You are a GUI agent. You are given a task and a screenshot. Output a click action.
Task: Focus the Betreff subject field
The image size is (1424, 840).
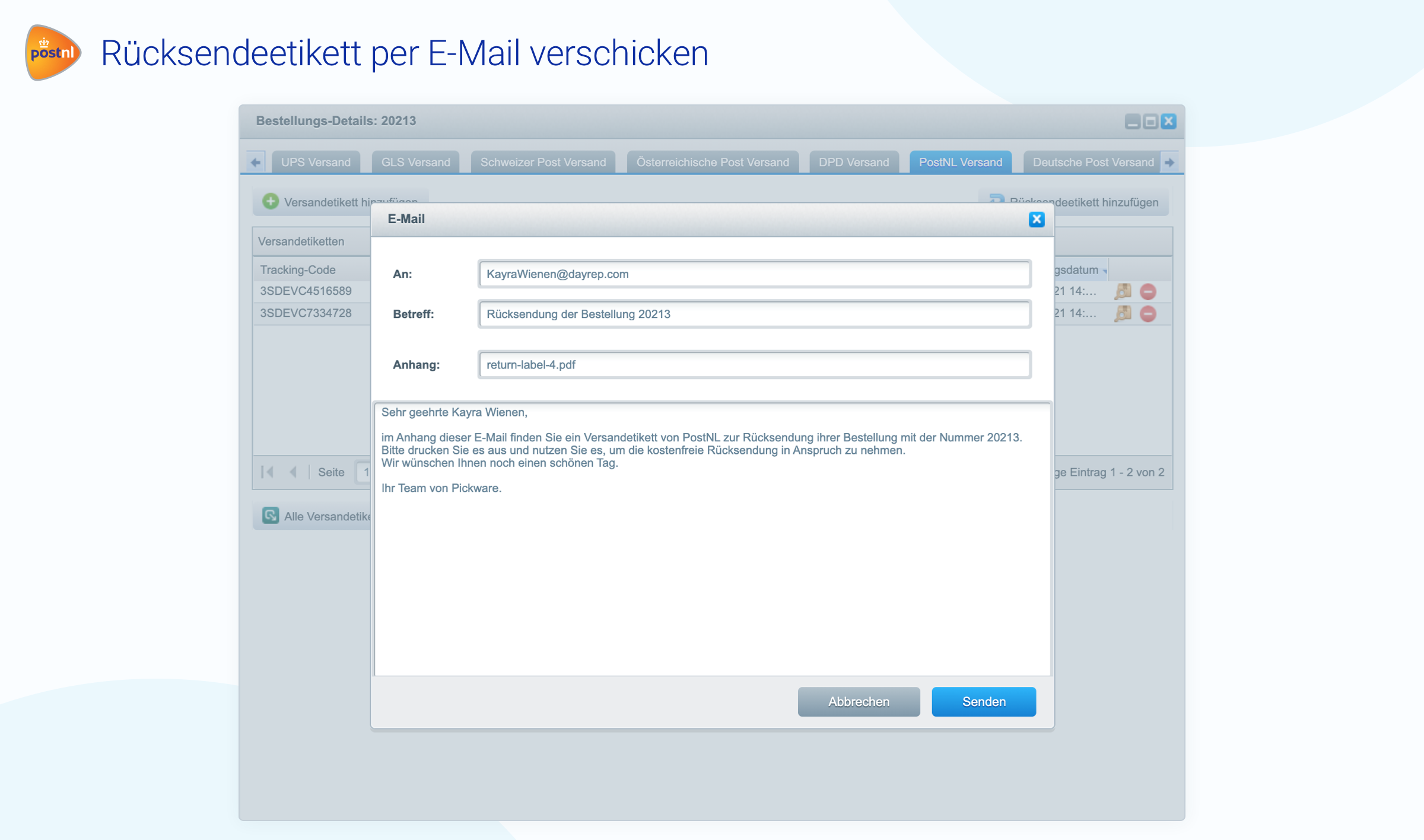point(754,314)
